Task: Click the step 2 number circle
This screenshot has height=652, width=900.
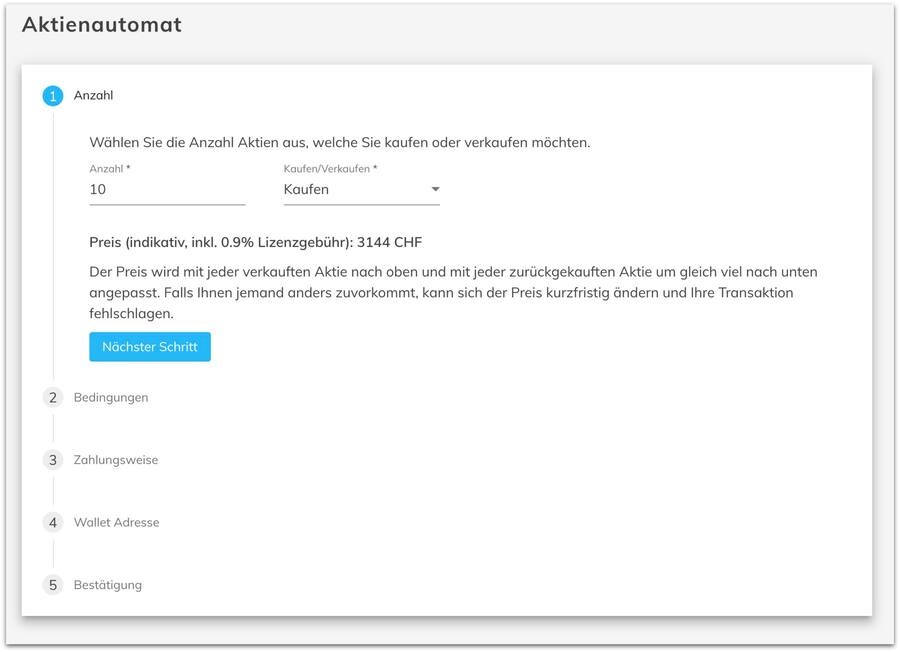Action: point(53,398)
